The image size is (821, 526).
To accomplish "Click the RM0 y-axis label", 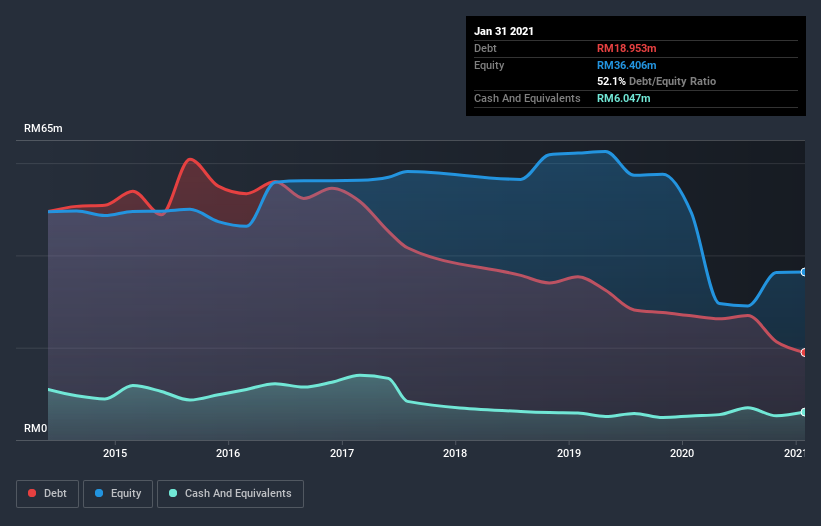I will coord(36,428).
